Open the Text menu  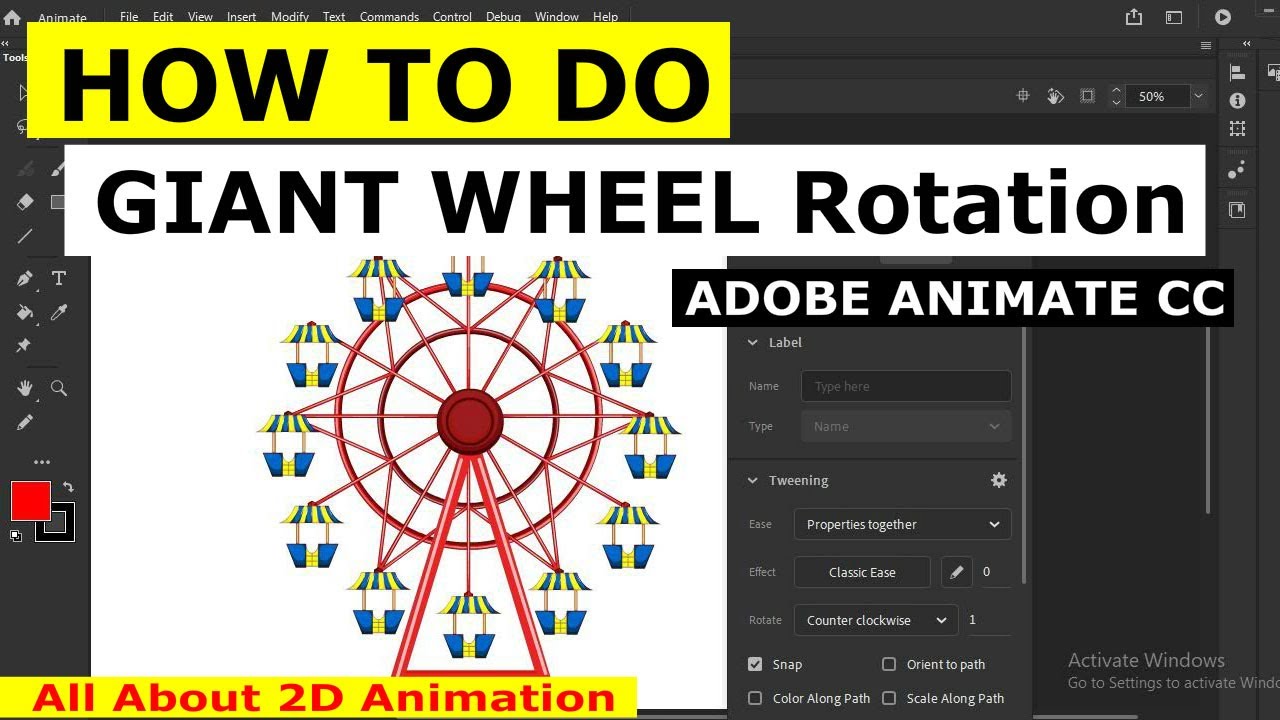point(334,17)
